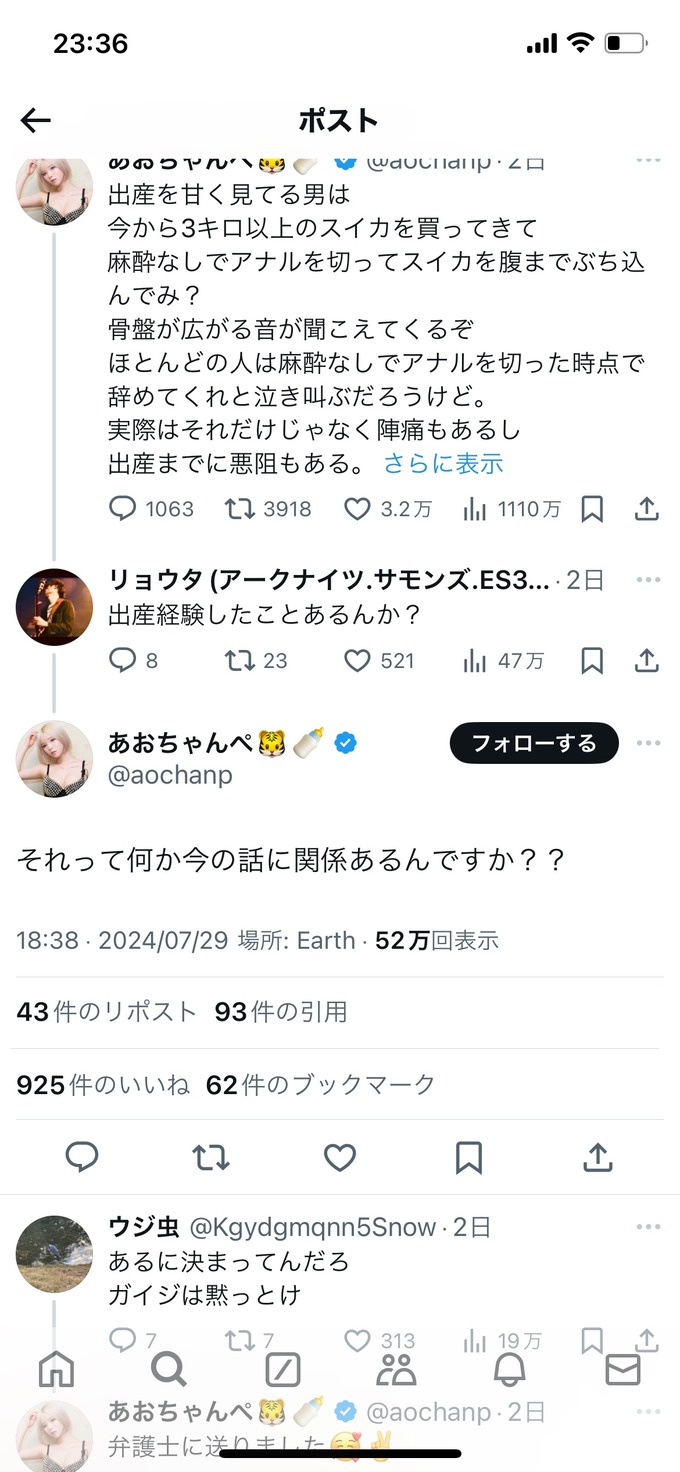View analytics of the 1110万 post
Screen dimensions: 680x1472
tap(474, 510)
